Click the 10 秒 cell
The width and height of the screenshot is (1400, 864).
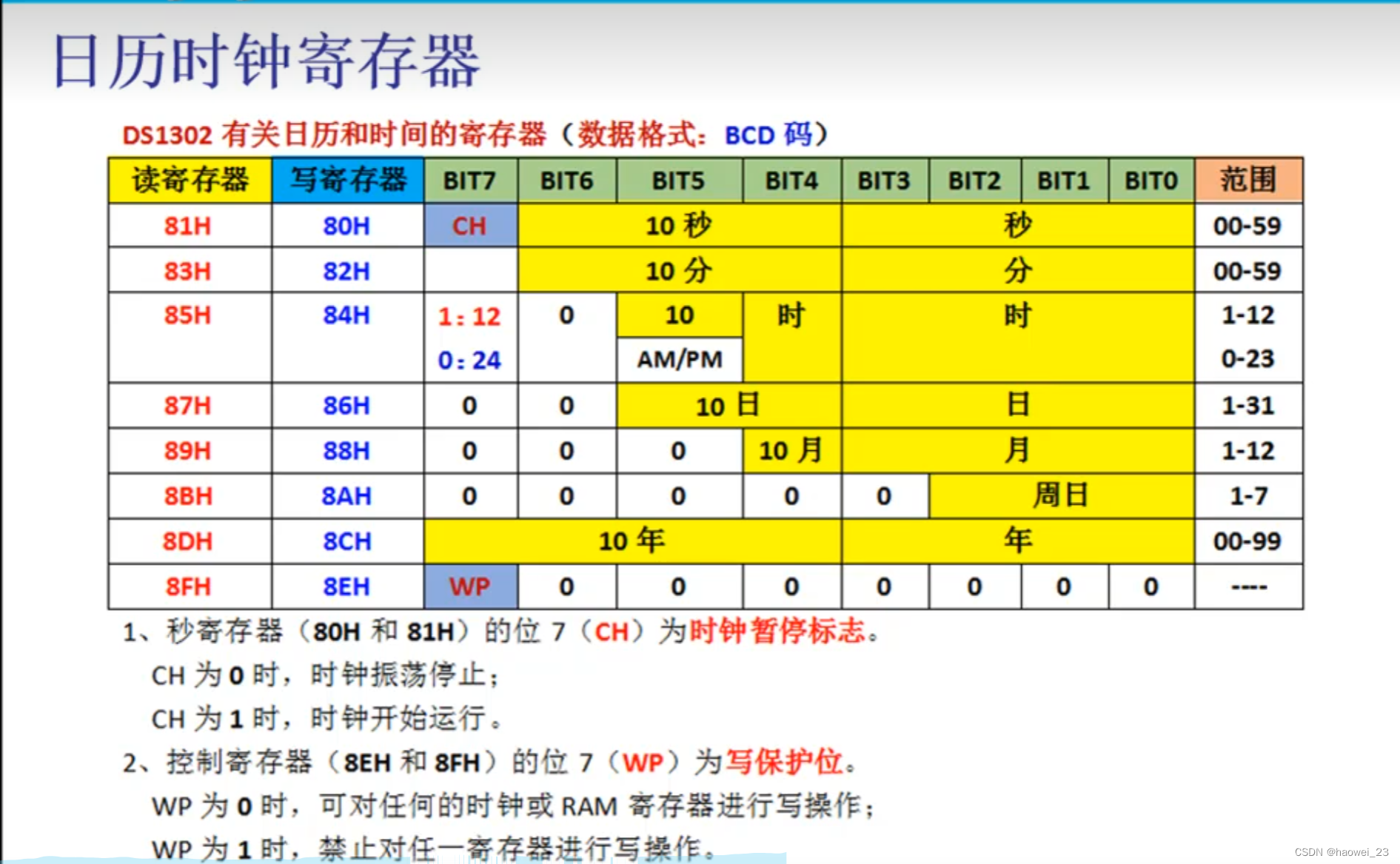pyautogui.click(x=679, y=225)
